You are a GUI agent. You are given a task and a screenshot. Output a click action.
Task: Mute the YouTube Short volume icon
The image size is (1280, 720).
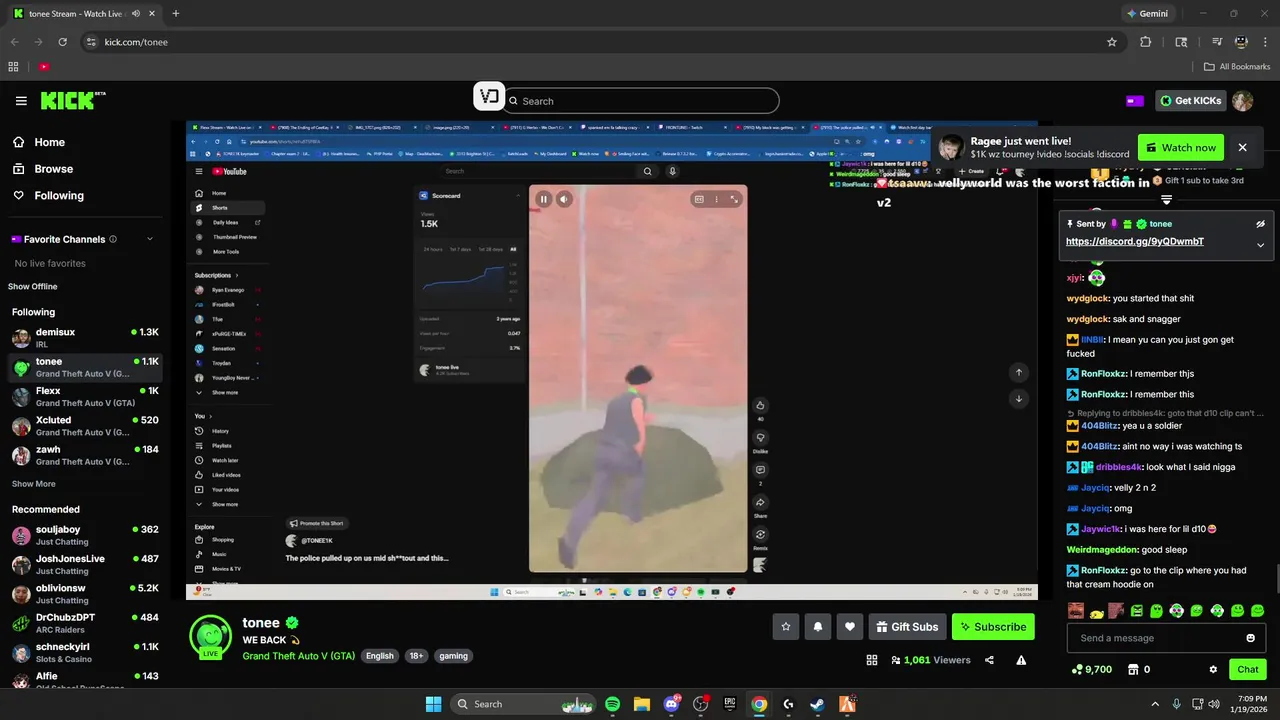click(x=564, y=199)
